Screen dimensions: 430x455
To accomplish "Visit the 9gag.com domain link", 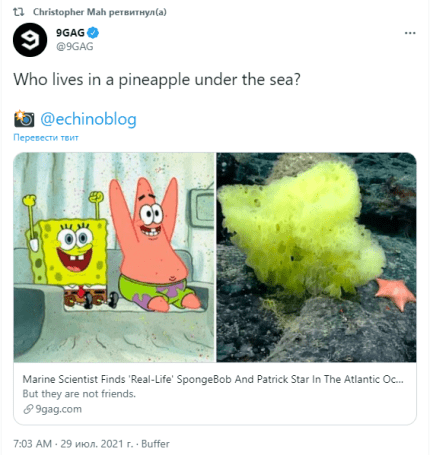I will pos(58,409).
